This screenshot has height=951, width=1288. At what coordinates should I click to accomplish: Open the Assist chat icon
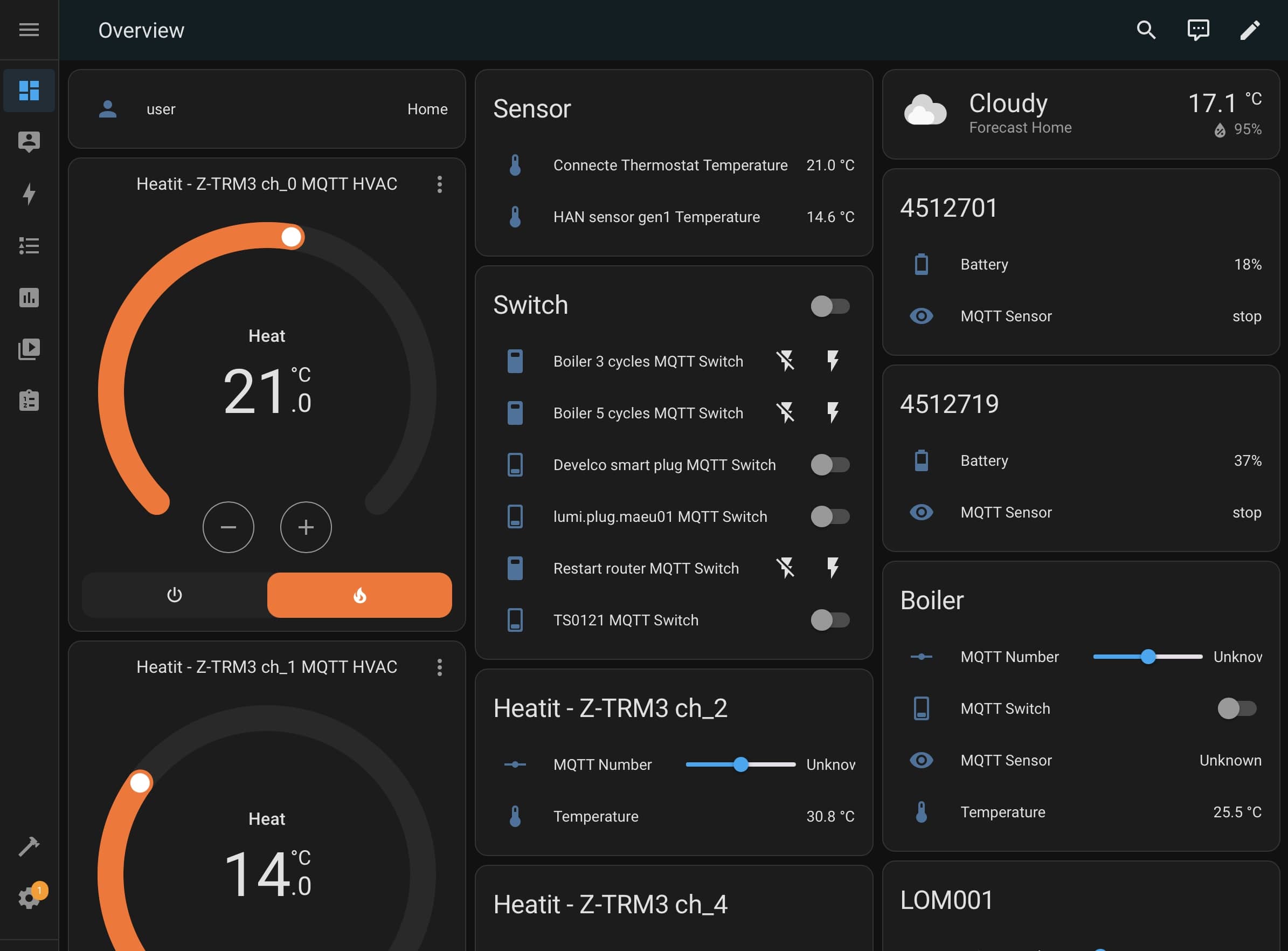point(1197,30)
